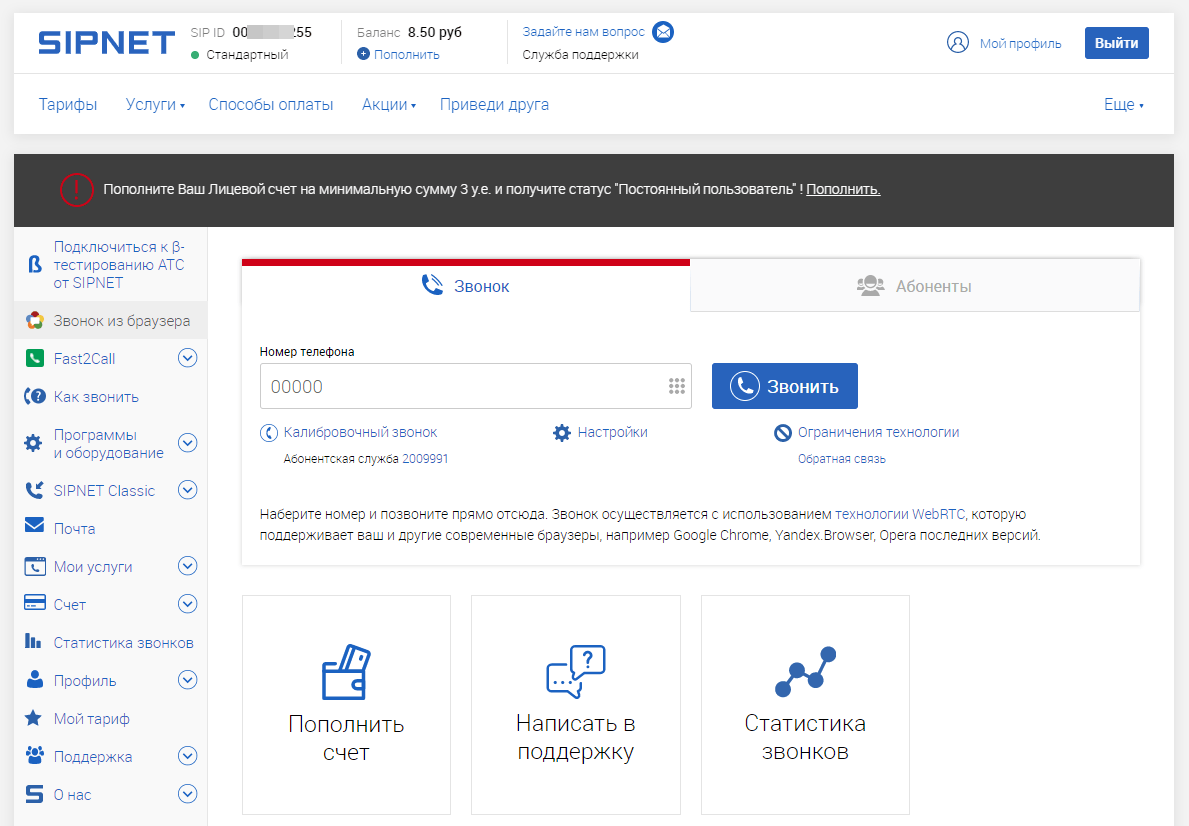Click the Звонить call button
This screenshot has width=1189, height=826.
pyautogui.click(x=785, y=386)
